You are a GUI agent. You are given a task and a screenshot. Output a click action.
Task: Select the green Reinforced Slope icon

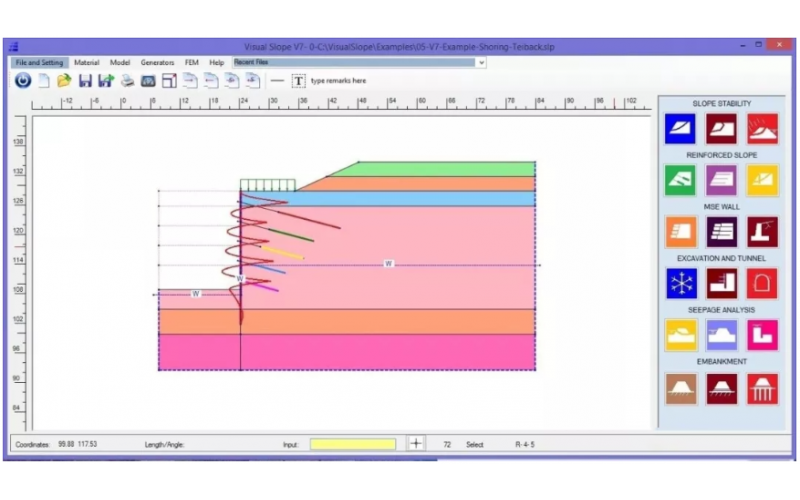click(x=681, y=180)
